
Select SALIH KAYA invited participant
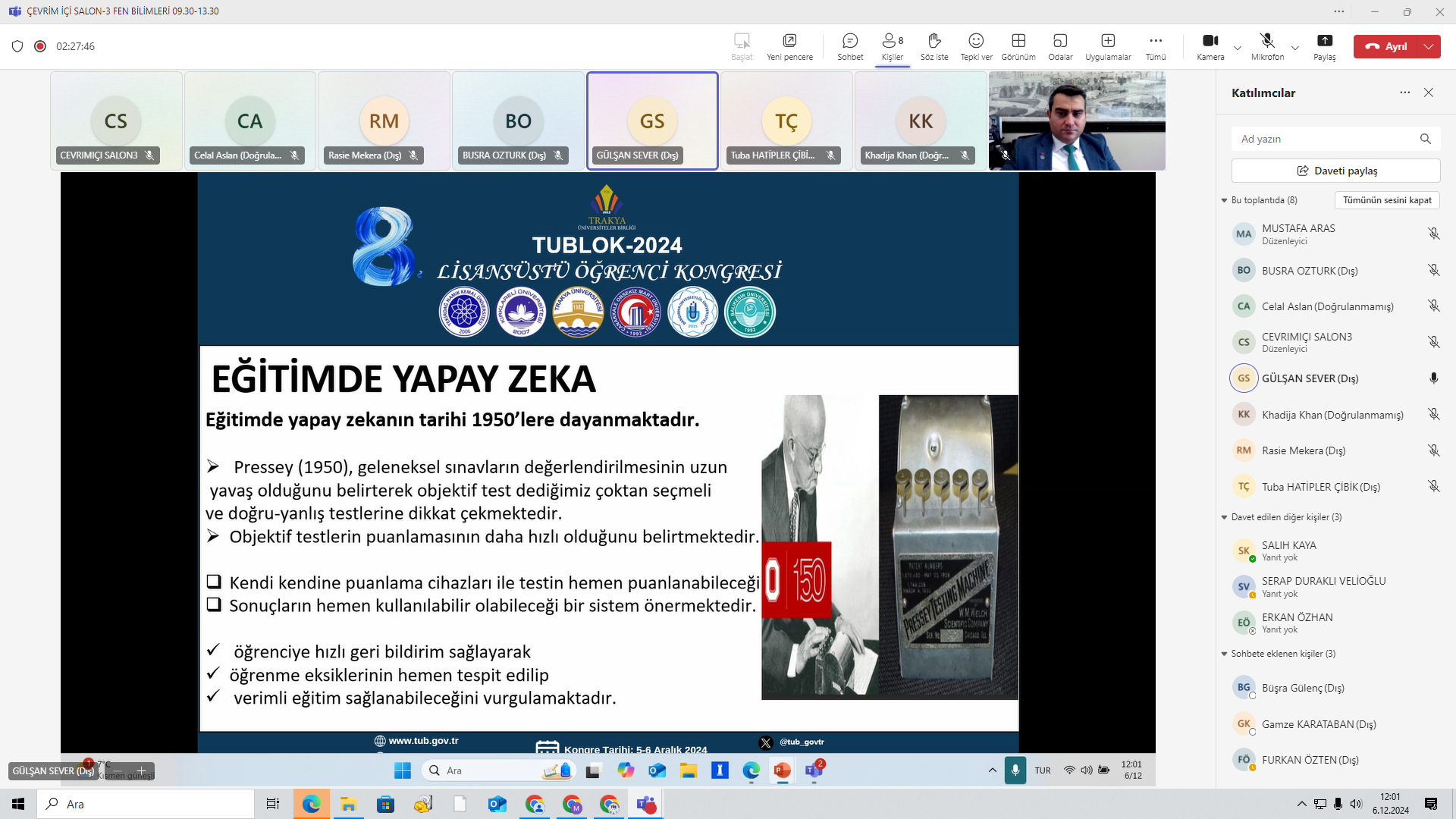1335,551
